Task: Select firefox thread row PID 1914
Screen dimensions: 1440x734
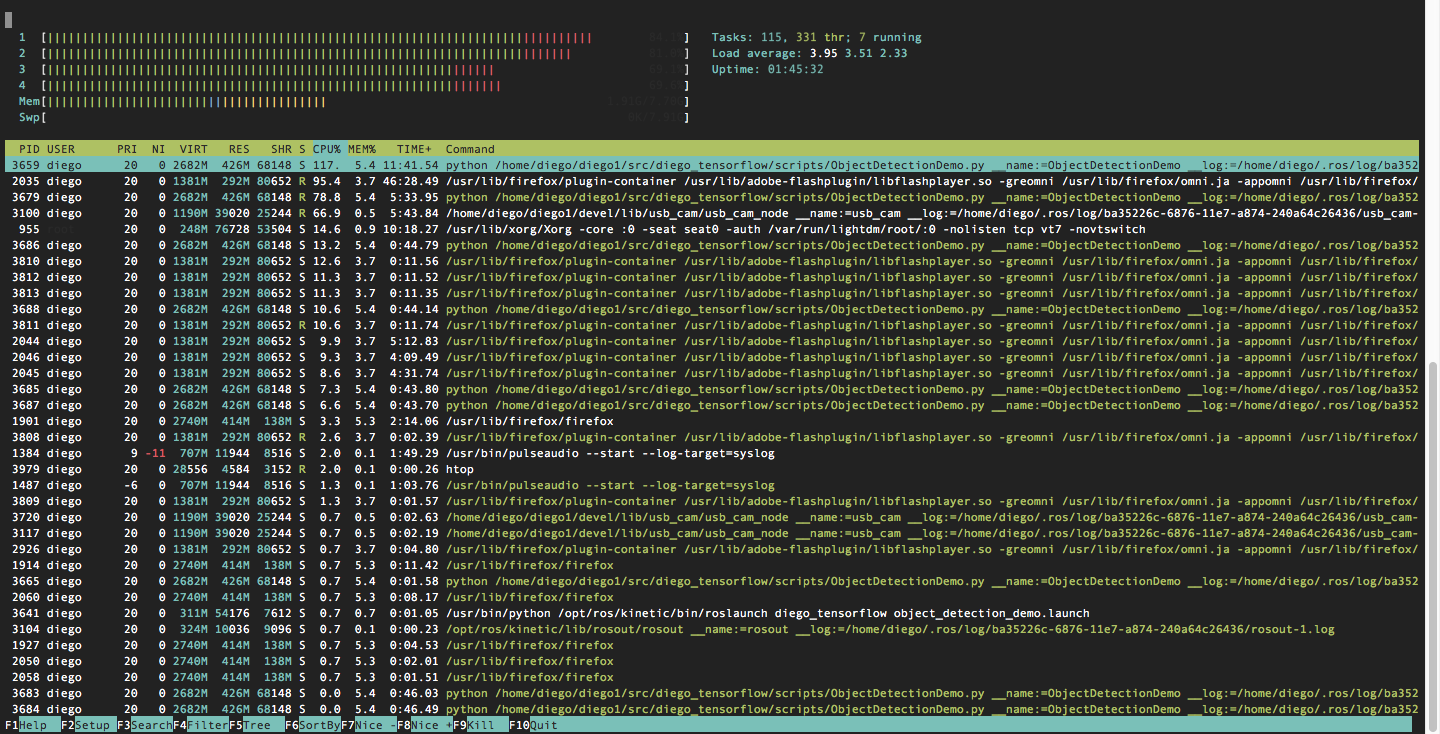Action: click(x=711, y=565)
